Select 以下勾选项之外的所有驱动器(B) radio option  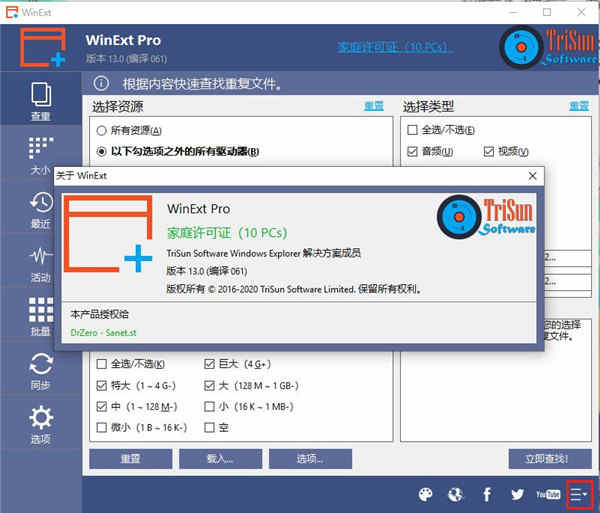pyautogui.click(x=178, y=151)
